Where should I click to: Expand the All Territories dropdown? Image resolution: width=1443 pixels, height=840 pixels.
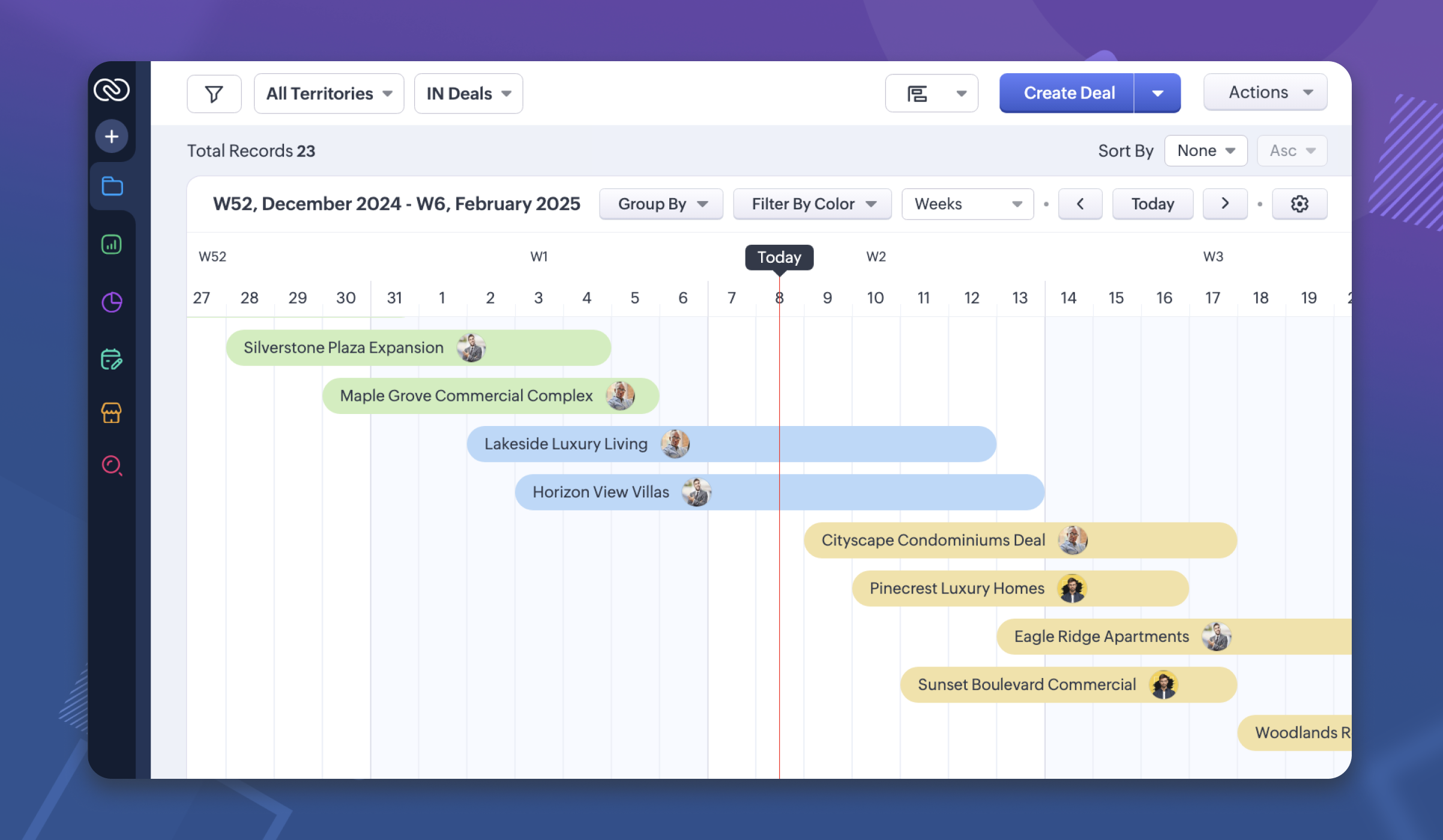(x=329, y=94)
